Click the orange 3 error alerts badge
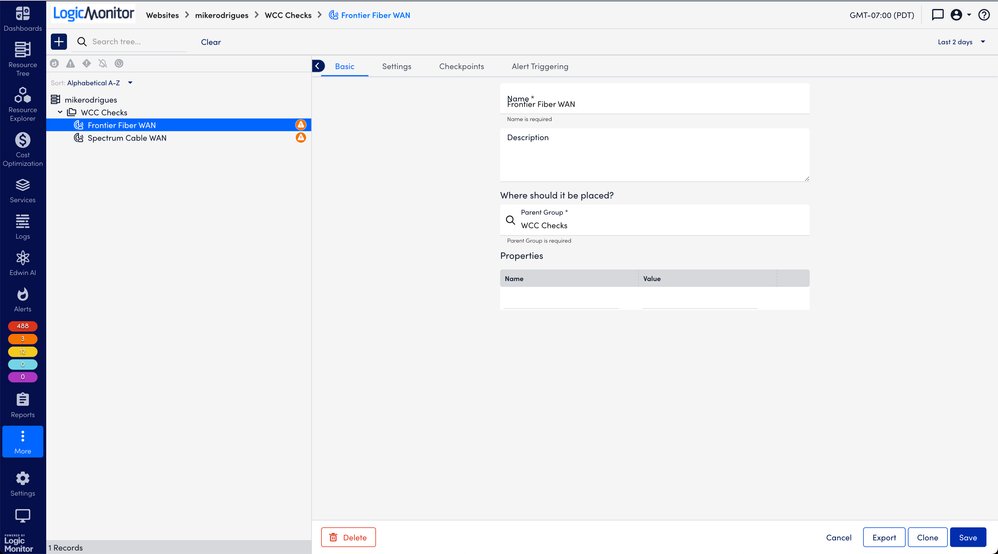The height and width of the screenshot is (554, 998). tap(22, 339)
